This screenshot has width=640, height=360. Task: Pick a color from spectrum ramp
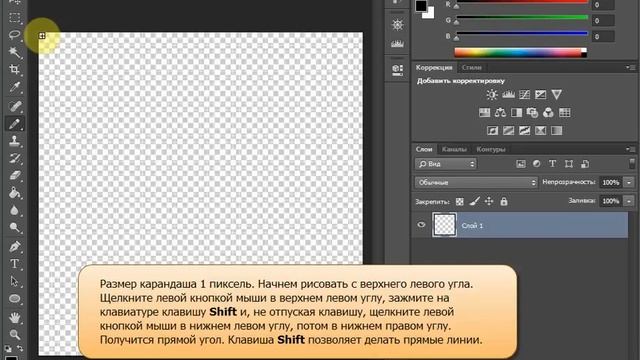point(520,53)
